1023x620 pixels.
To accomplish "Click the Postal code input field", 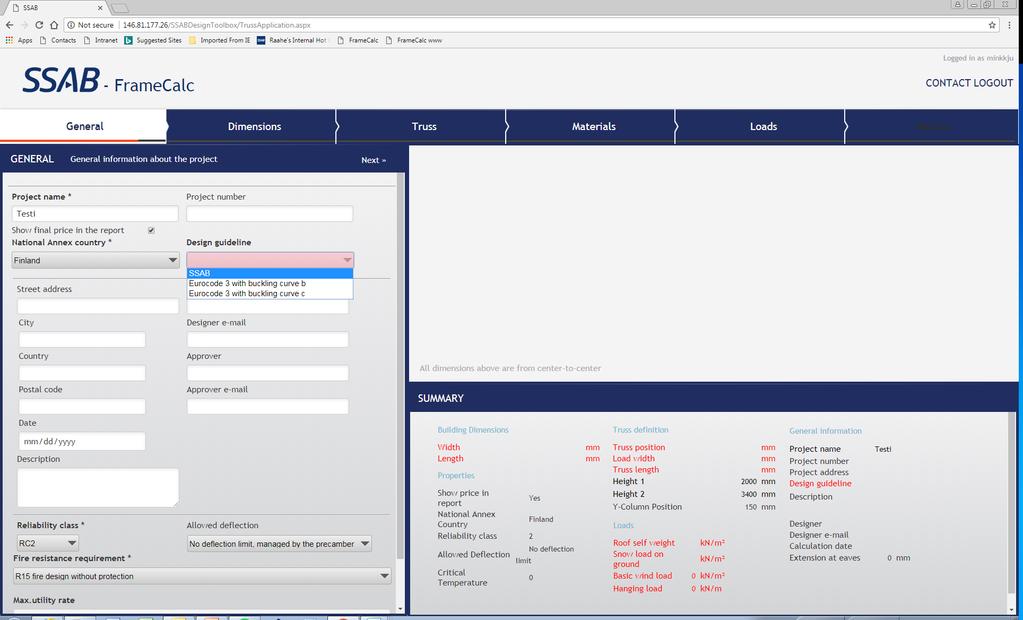I will (x=82, y=406).
